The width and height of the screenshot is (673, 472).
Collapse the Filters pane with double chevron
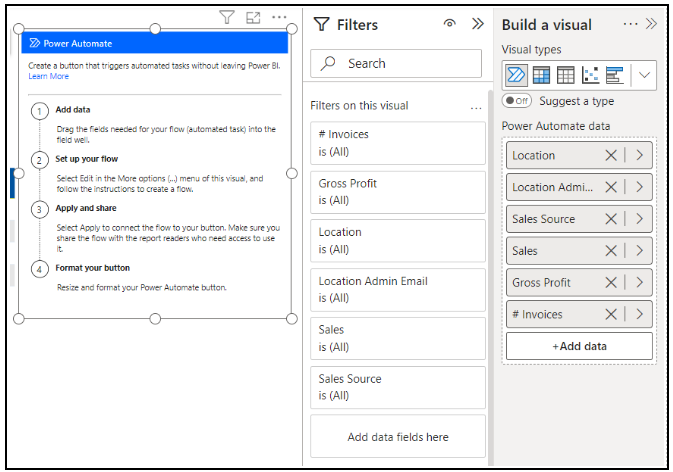pyautogui.click(x=478, y=24)
